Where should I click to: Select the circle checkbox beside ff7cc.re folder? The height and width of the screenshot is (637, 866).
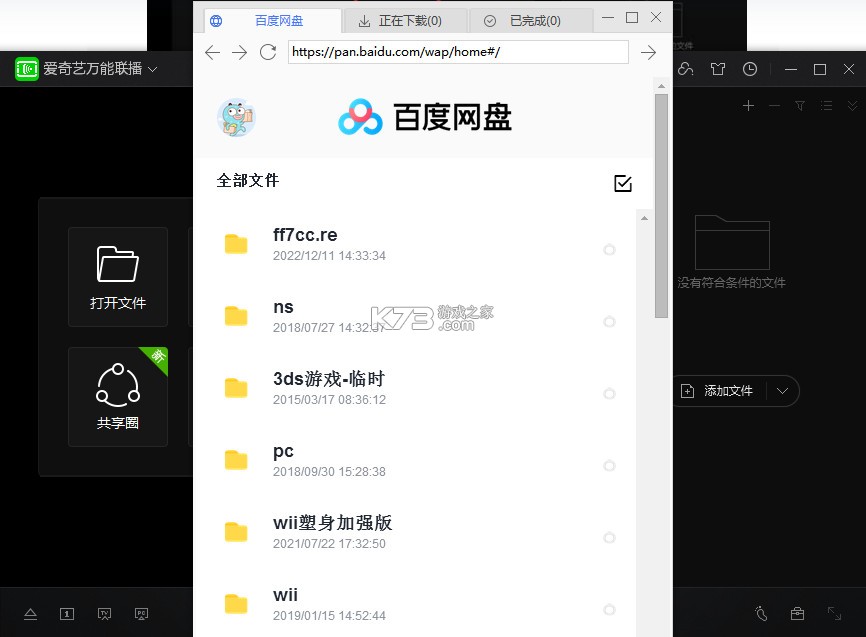click(x=610, y=251)
